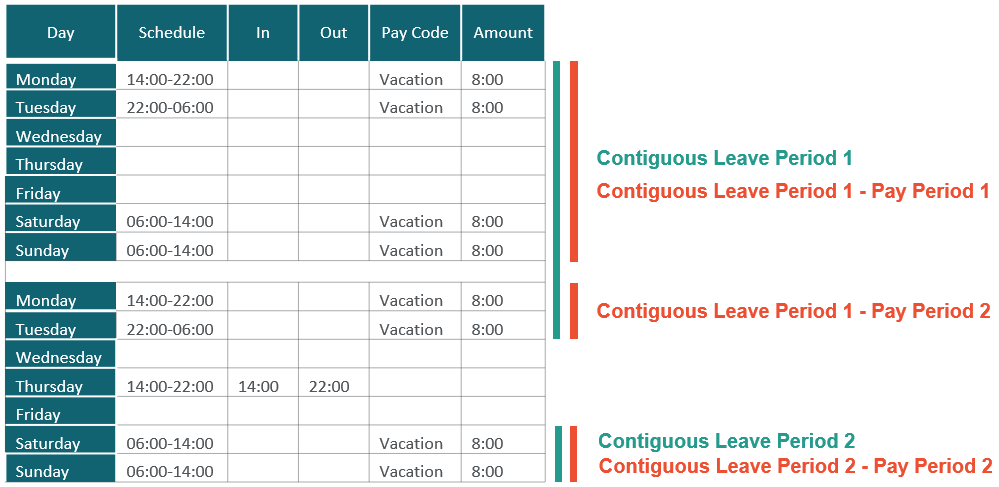Select the Out column header
This screenshot has width=999, height=487.
pos(334,33)
